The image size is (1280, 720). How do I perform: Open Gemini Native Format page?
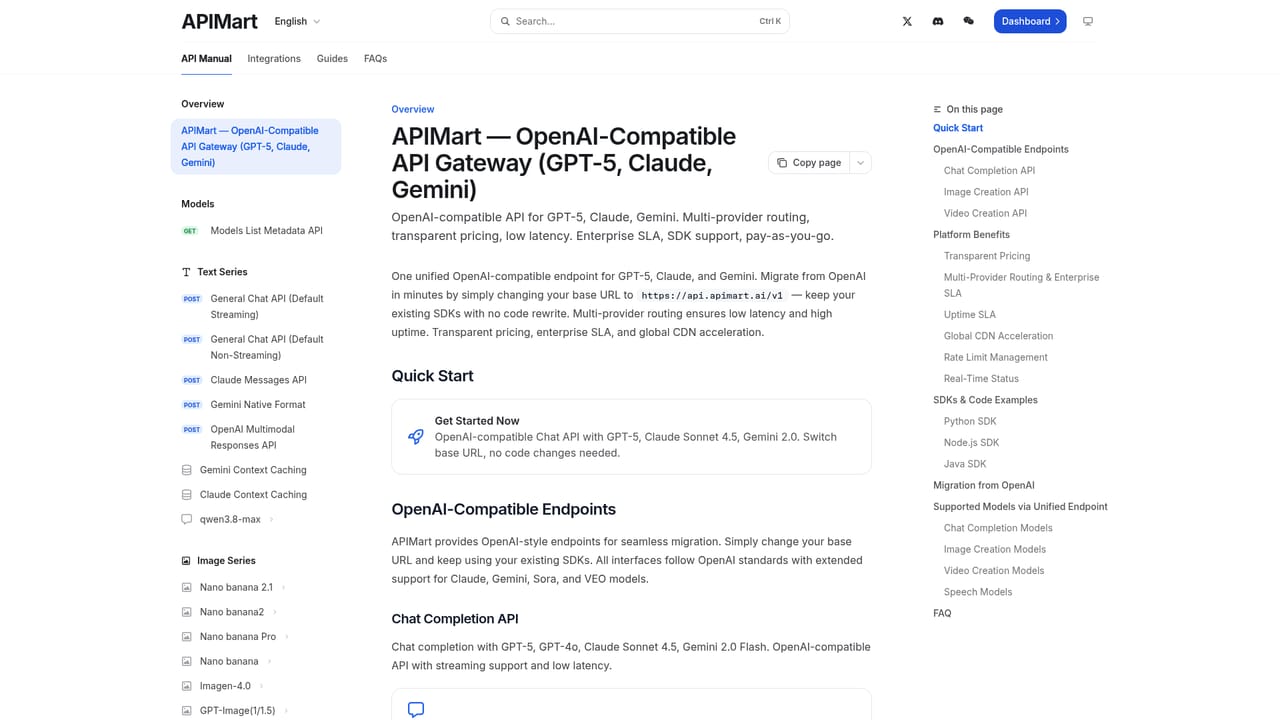click(x=256, y=405)
